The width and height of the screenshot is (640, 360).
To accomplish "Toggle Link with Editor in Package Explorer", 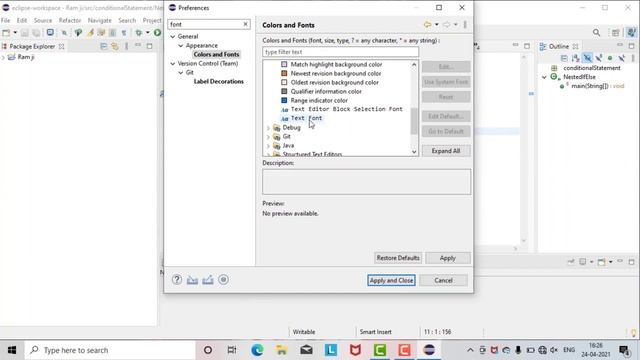I will [115, 47].
